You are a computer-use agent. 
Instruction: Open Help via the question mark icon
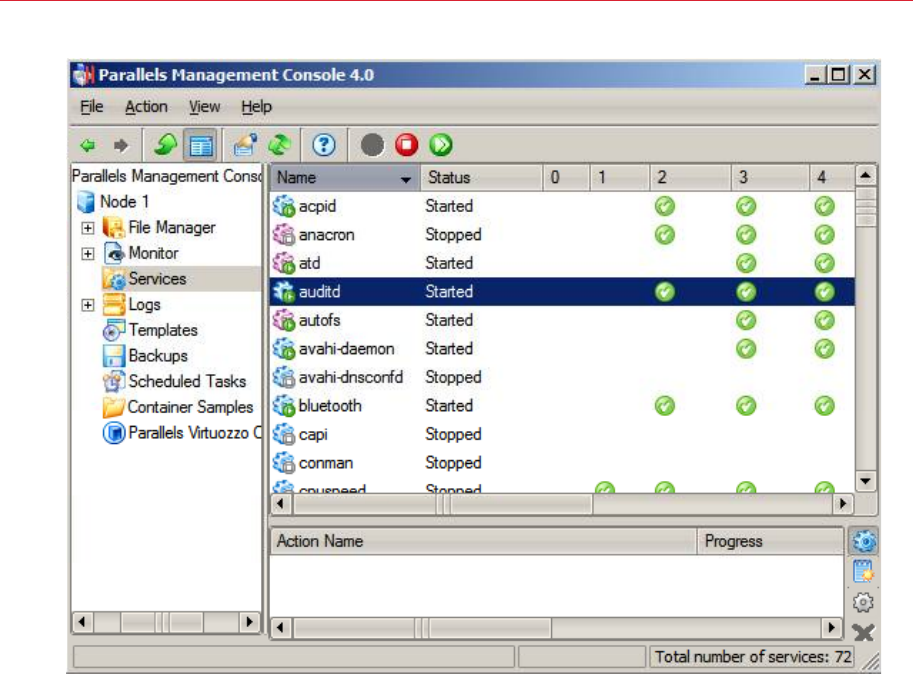[324, 145]
